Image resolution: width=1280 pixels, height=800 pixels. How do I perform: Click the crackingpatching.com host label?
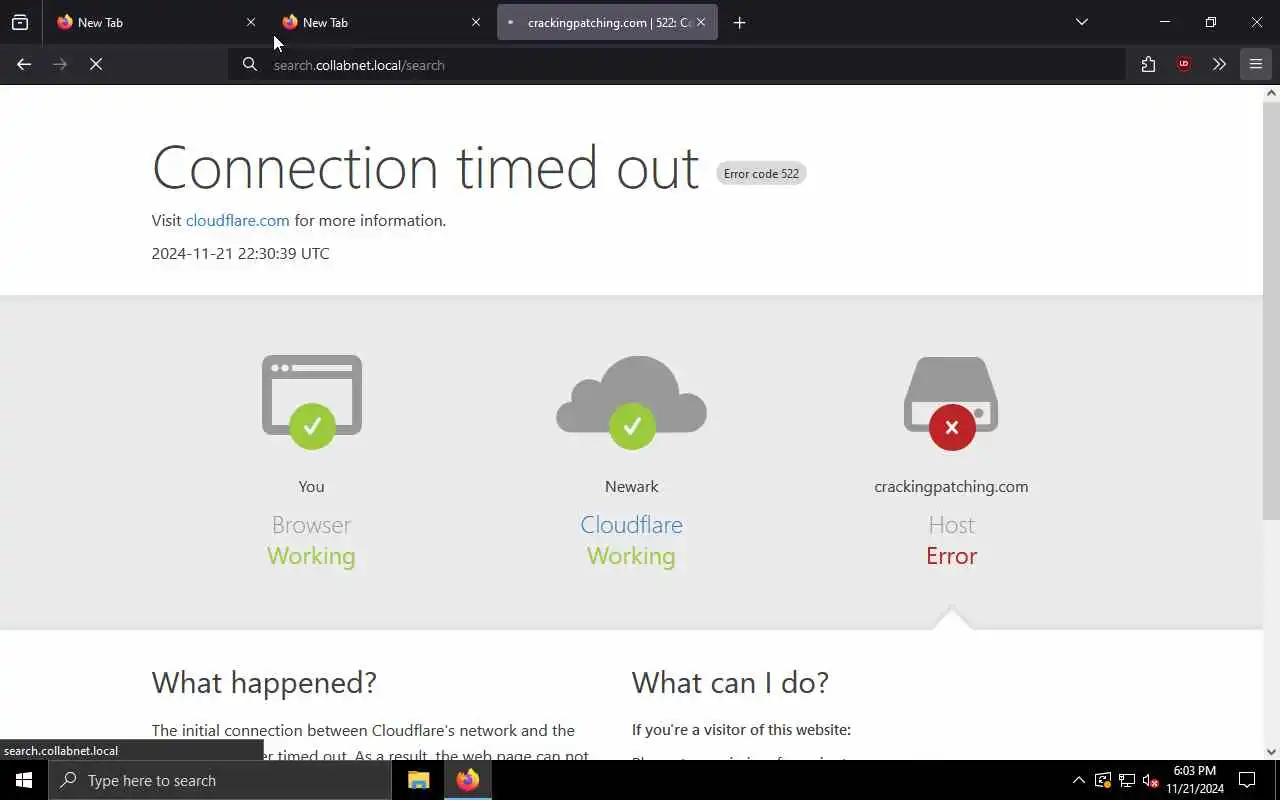pos(951,487)
